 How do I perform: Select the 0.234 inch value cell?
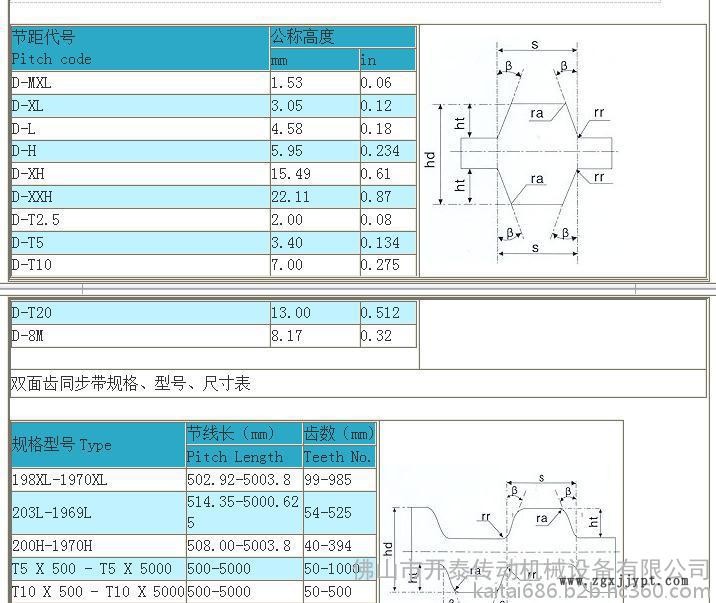[387, 151]
